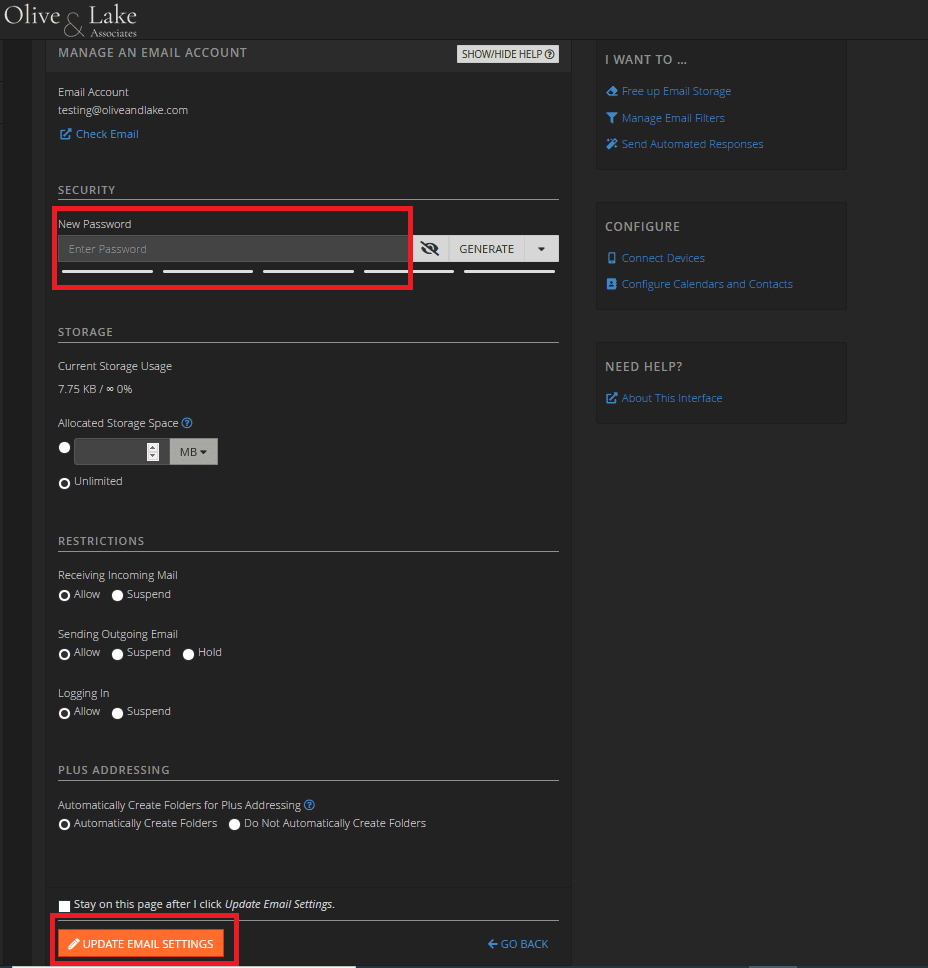Click pencil icon on Update Email Settings
Image resolution: width=928 pixels, height=968 pixels.
[x=73, y=943]
